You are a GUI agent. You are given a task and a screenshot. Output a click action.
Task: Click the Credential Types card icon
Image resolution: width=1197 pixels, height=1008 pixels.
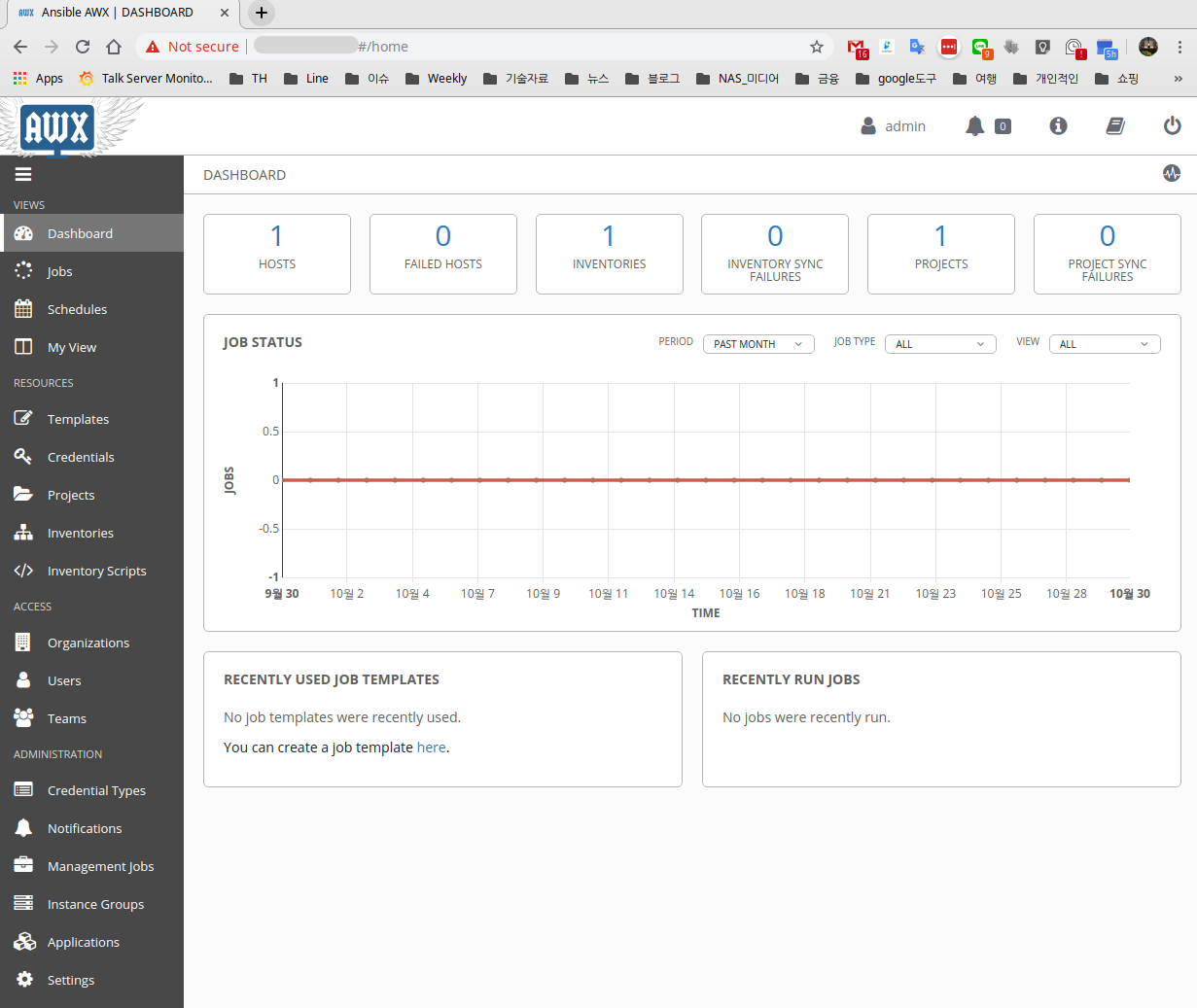point(23,790)
